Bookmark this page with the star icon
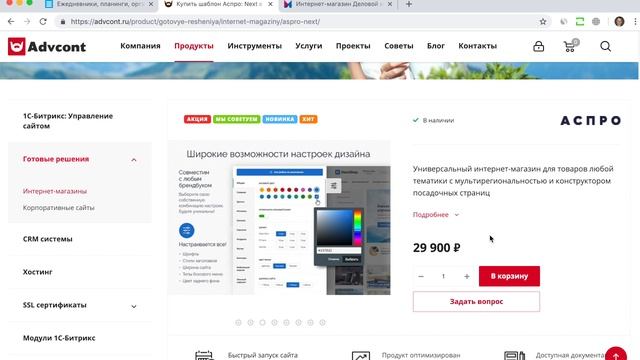 point(543,22)
